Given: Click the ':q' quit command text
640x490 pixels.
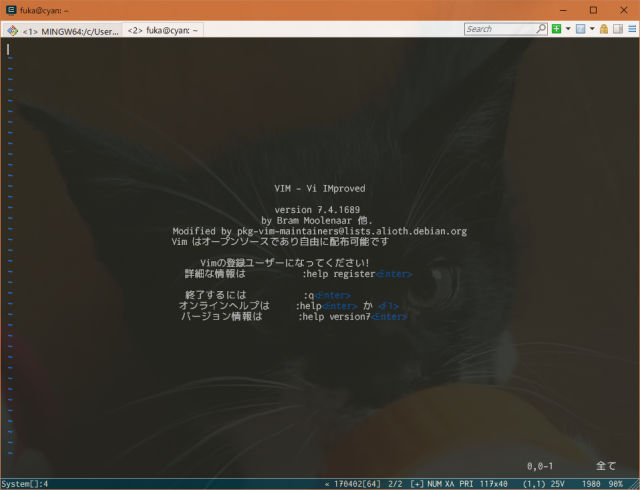Looking at the screenshot, I should [309, 295].
